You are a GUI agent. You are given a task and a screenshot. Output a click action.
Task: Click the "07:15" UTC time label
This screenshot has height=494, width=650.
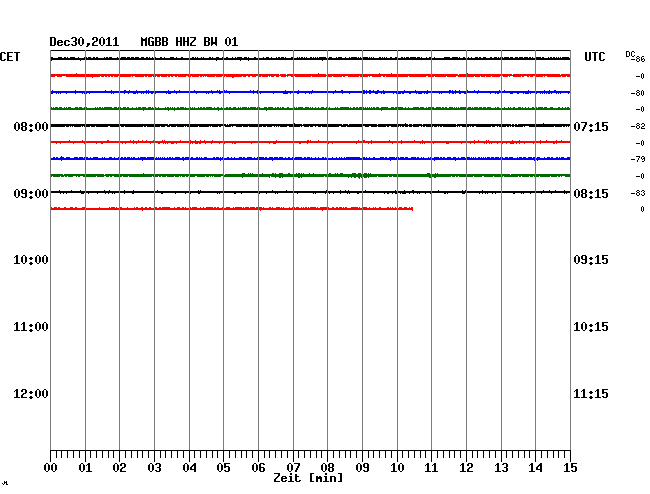coord(591,126)
